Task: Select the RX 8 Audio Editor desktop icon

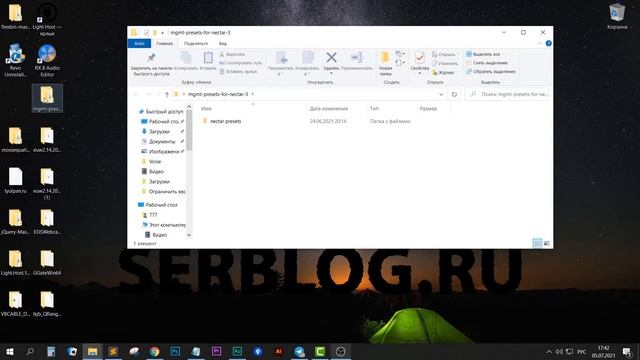Action: point(47,60)
